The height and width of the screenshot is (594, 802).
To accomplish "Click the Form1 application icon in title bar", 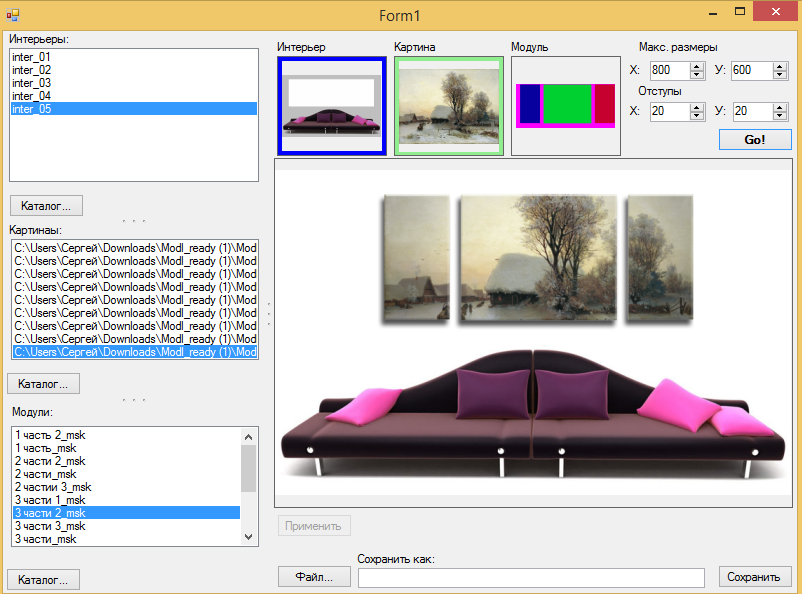I will point(13,15).
